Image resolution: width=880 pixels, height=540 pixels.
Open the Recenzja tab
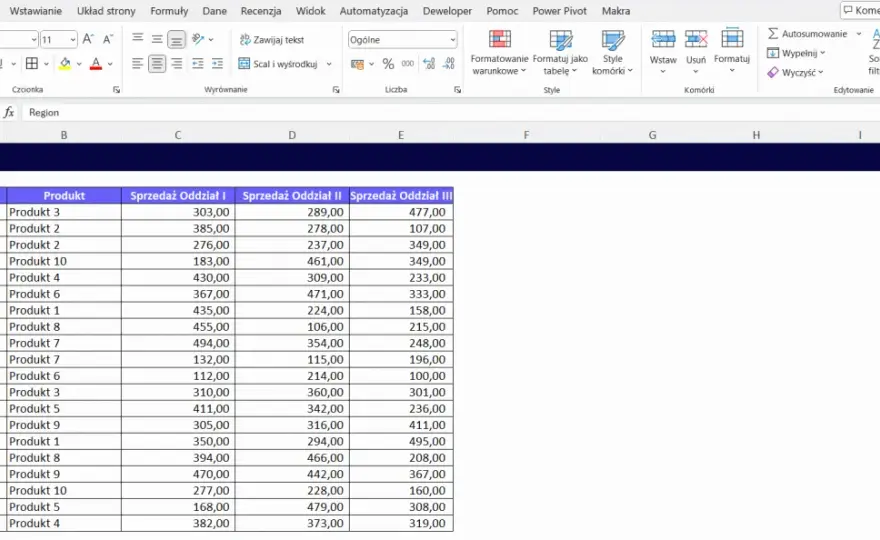[261, 11]
